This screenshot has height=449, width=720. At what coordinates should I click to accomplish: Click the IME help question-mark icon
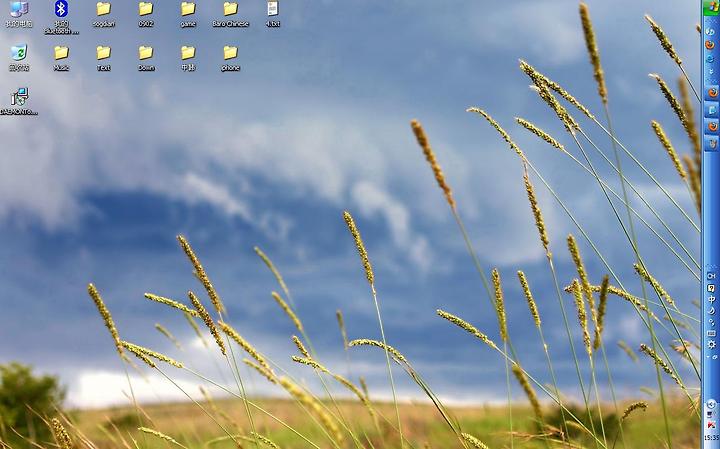(x=711, y=289)
